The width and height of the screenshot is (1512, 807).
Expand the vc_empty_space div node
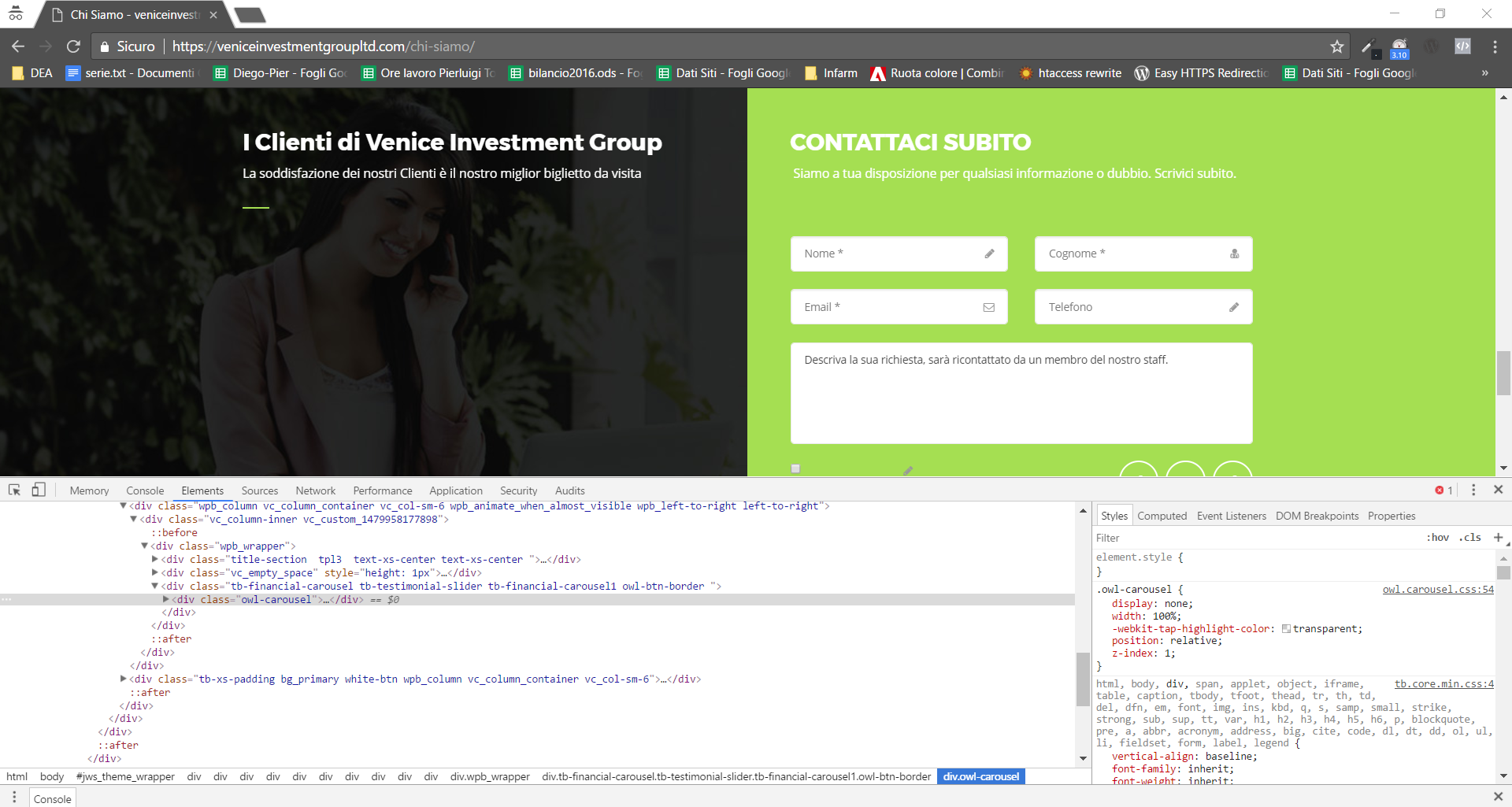155,572
